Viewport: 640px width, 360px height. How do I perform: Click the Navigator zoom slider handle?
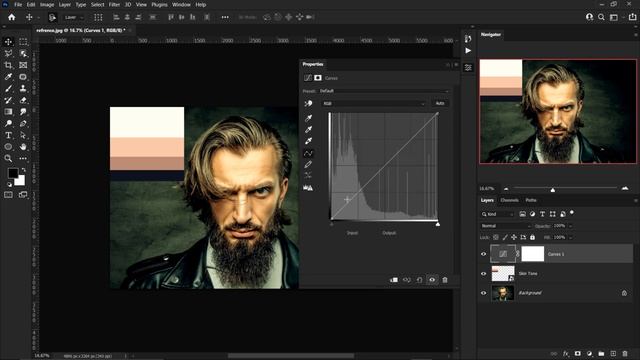553,189
